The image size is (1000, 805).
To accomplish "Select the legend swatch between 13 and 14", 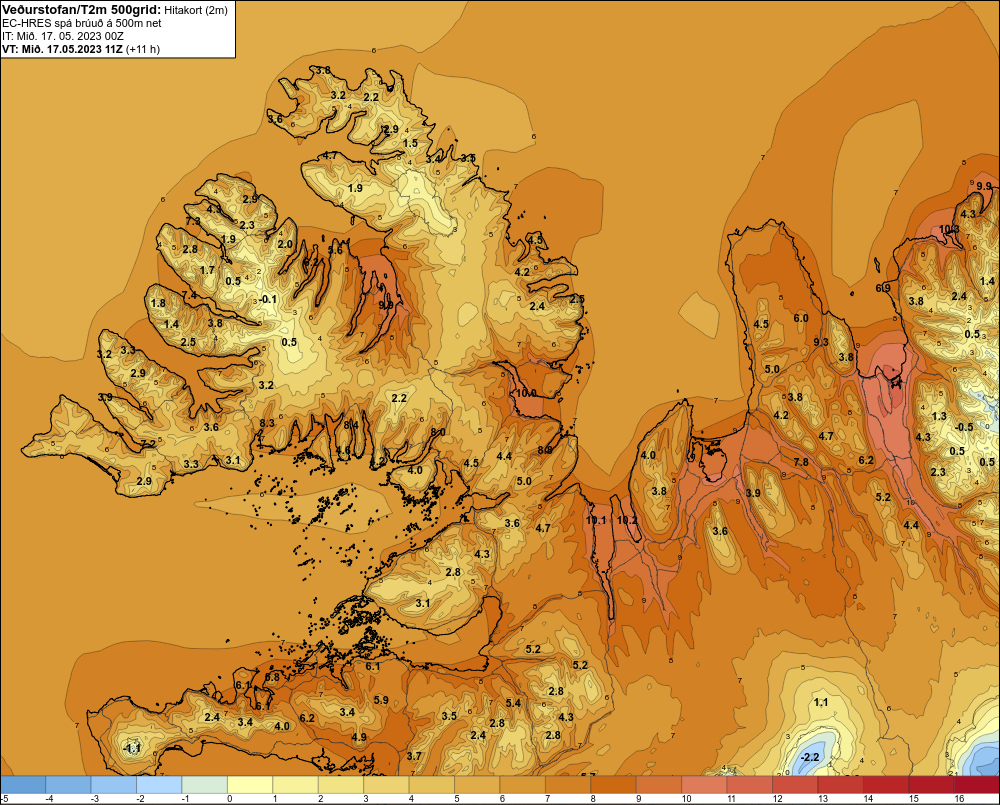I will point(841,784).
